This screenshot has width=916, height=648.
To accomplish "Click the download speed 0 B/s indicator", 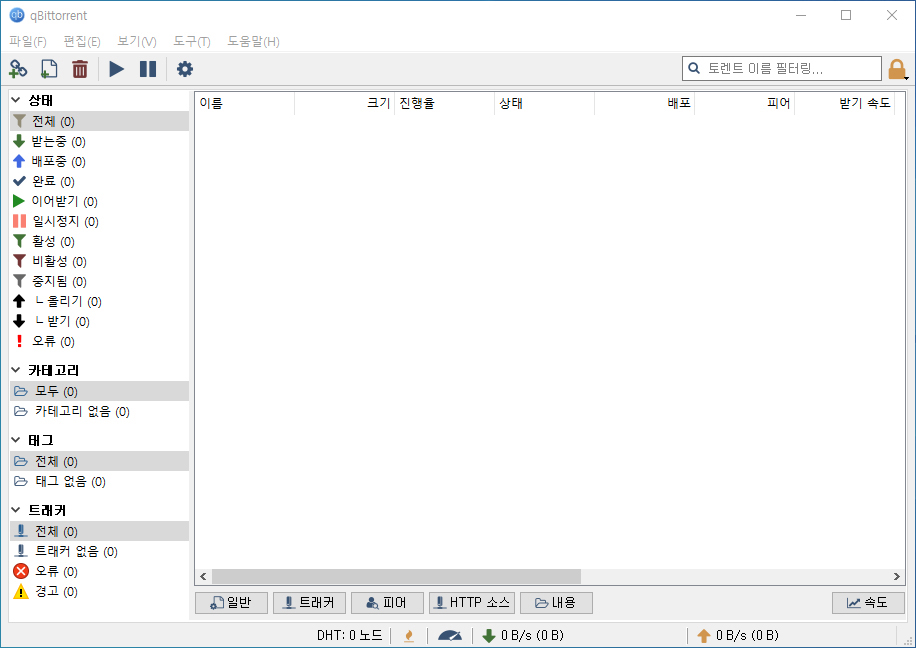I will 523,635.
